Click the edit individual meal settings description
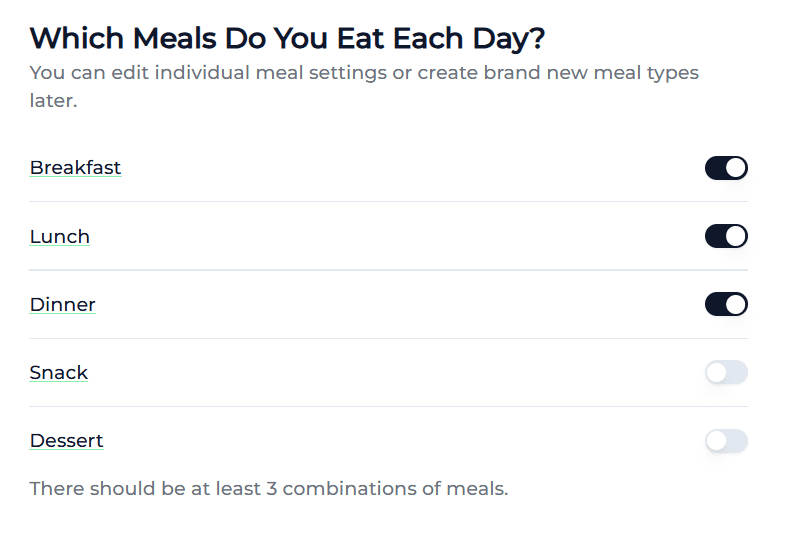792x535 pixels. (364, 73)
